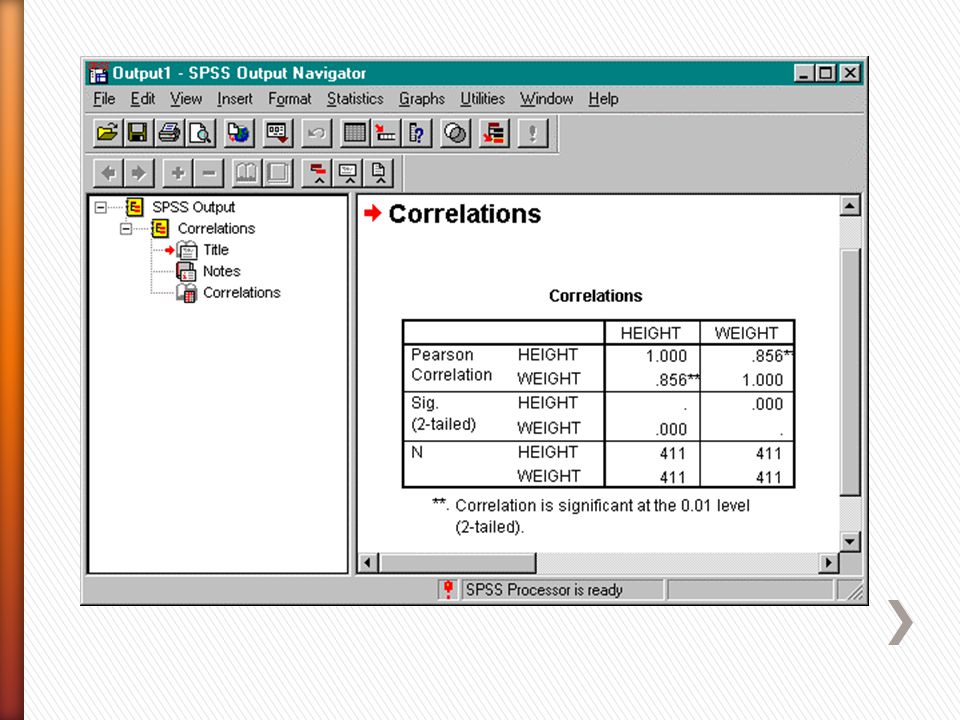The image size is (960, 720).
Task: Open the Format menu
Action: (290, 99)
